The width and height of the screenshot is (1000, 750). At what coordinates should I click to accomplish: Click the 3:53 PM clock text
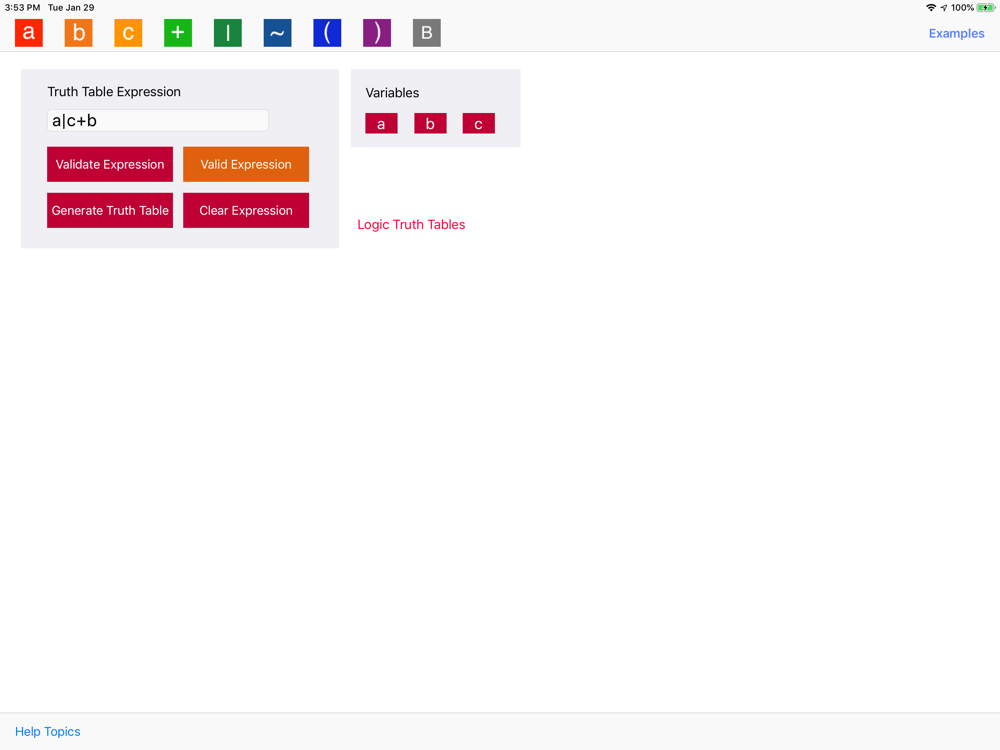coord(22,8)
